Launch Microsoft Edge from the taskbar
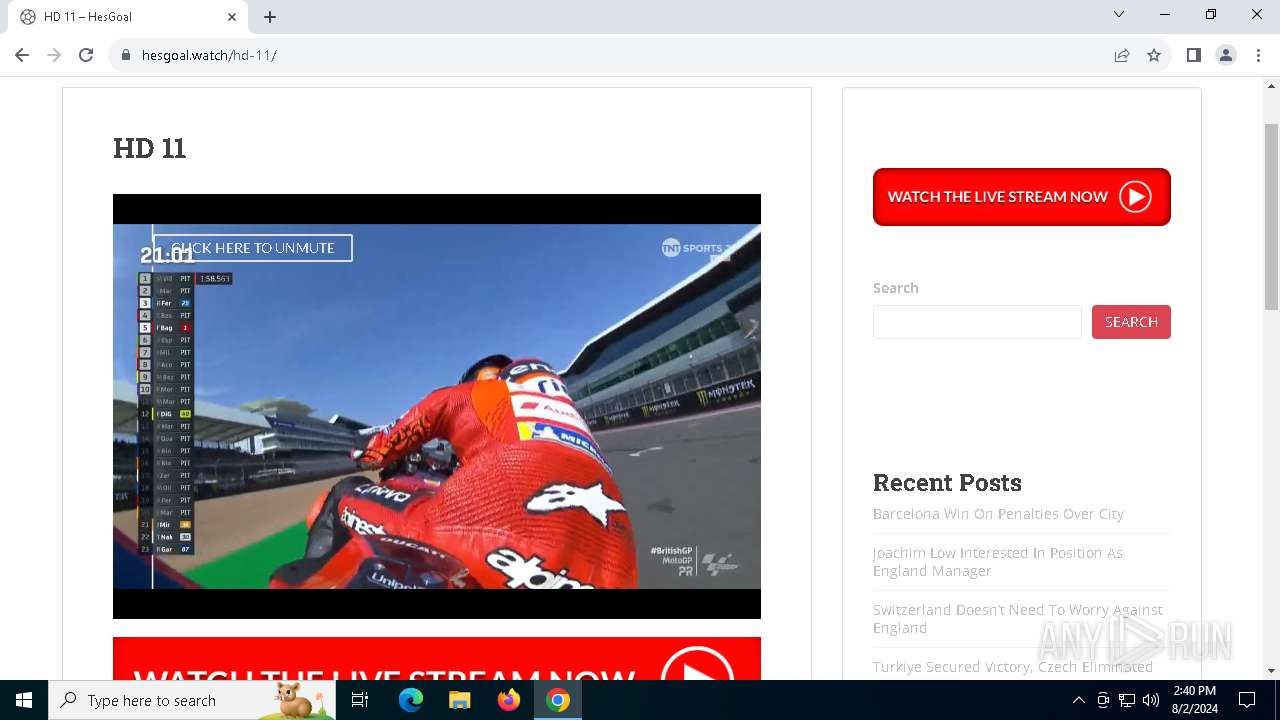 pos(411,700)
